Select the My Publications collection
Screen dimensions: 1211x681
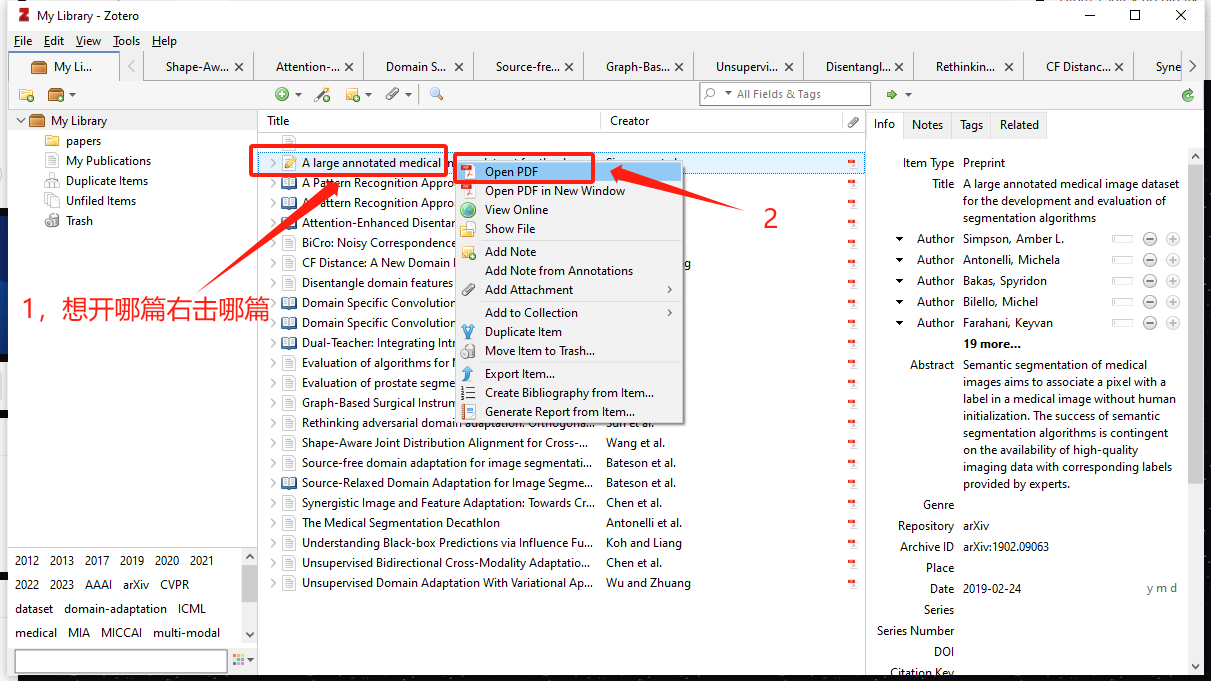click(108, 161)
